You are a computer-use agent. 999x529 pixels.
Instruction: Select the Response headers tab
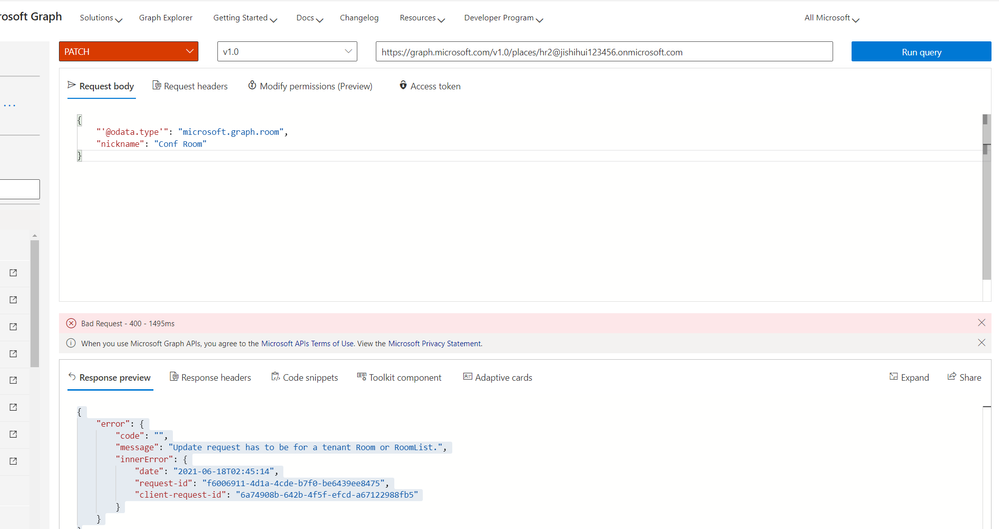pos(210,377)
